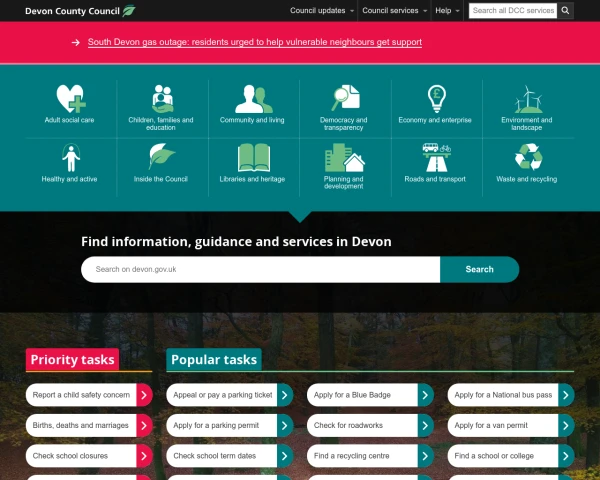
Task: Open the Apply for a van permit link
Action: 491,425
